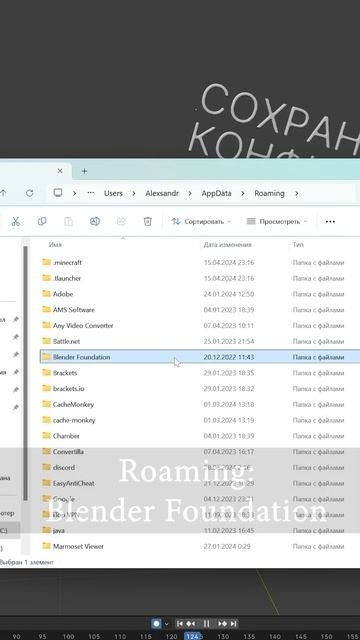The height and width of the screenshot is (640, 360).
Task: Expand the chevron after AppData in breadcrumb
Action: (243, 193)
